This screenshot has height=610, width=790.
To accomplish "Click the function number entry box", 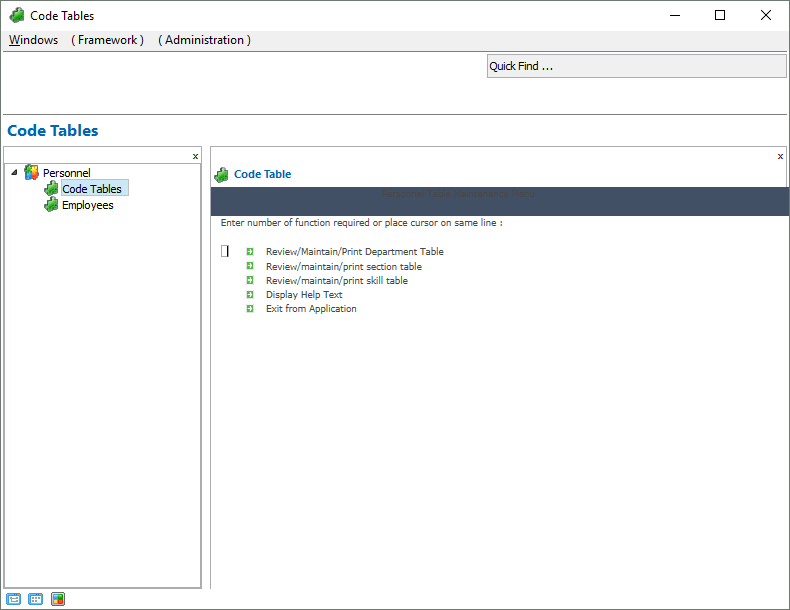I will click(225, 252).
